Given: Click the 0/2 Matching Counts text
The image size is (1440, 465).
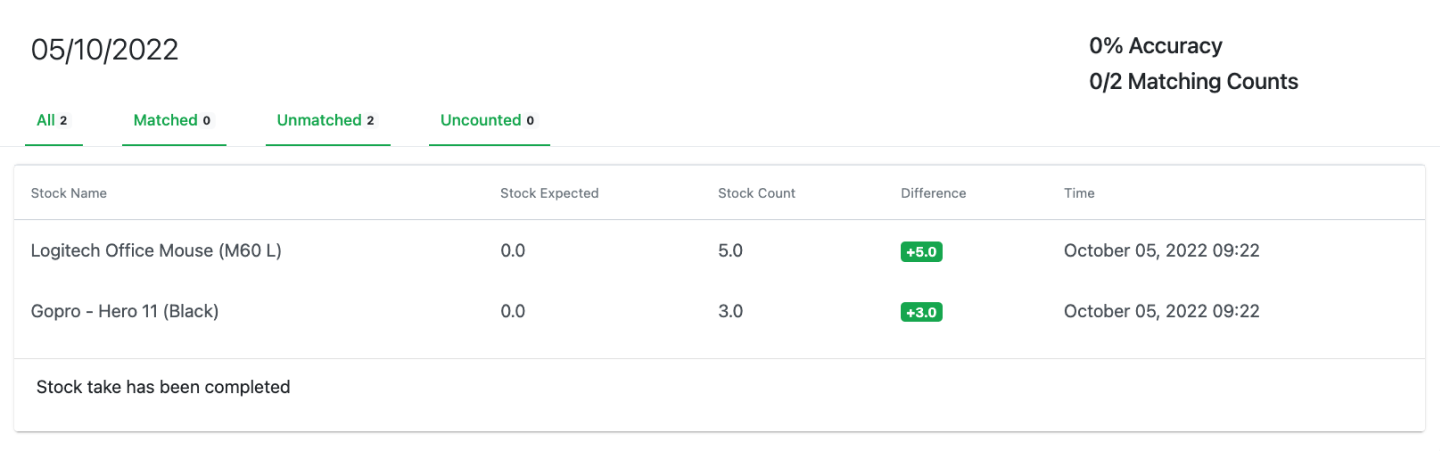Looking at the screenshot, I should (x=1193, y=82).
